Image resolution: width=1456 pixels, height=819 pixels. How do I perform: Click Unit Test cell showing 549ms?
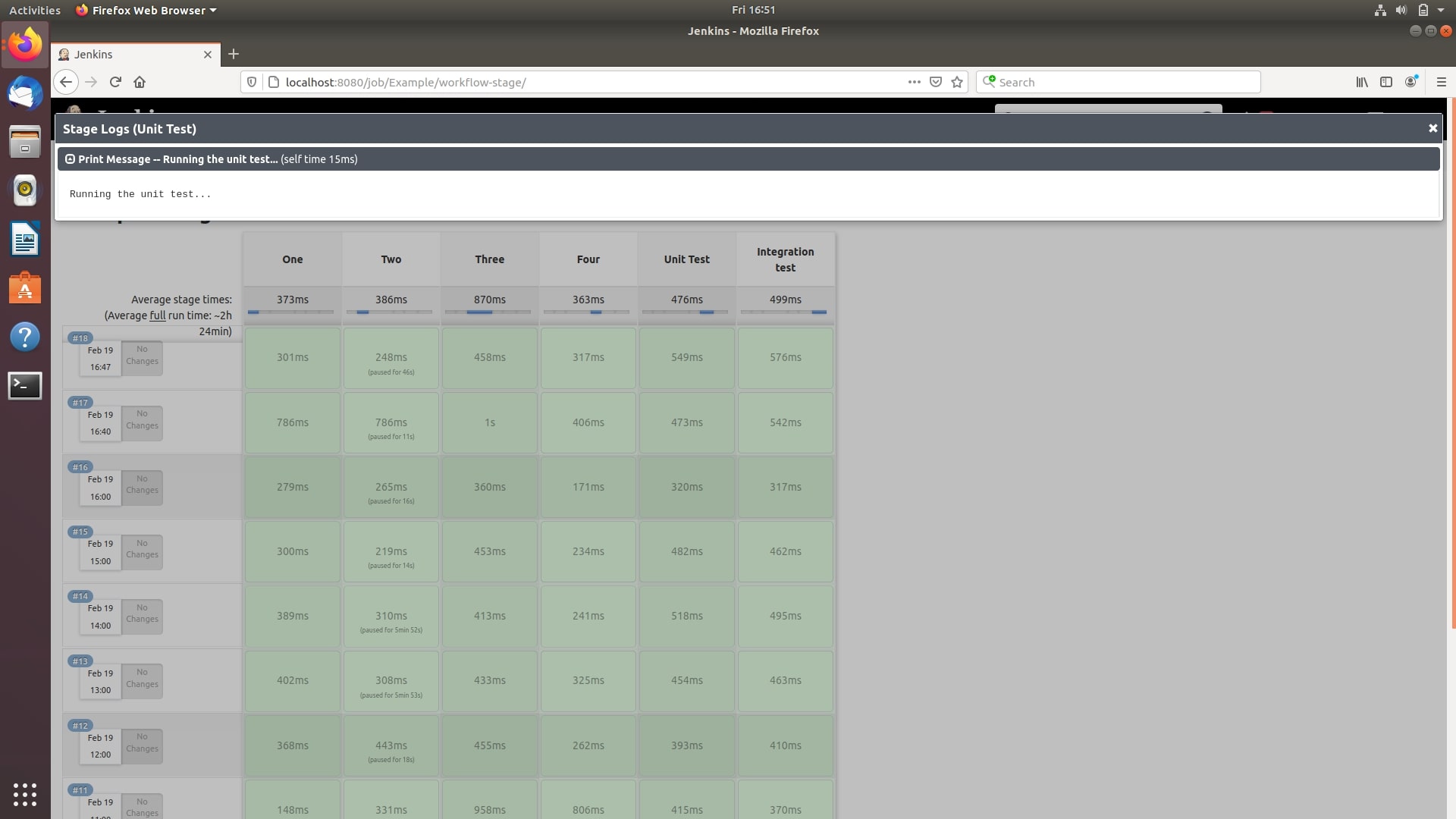click(x=686, y=357)
